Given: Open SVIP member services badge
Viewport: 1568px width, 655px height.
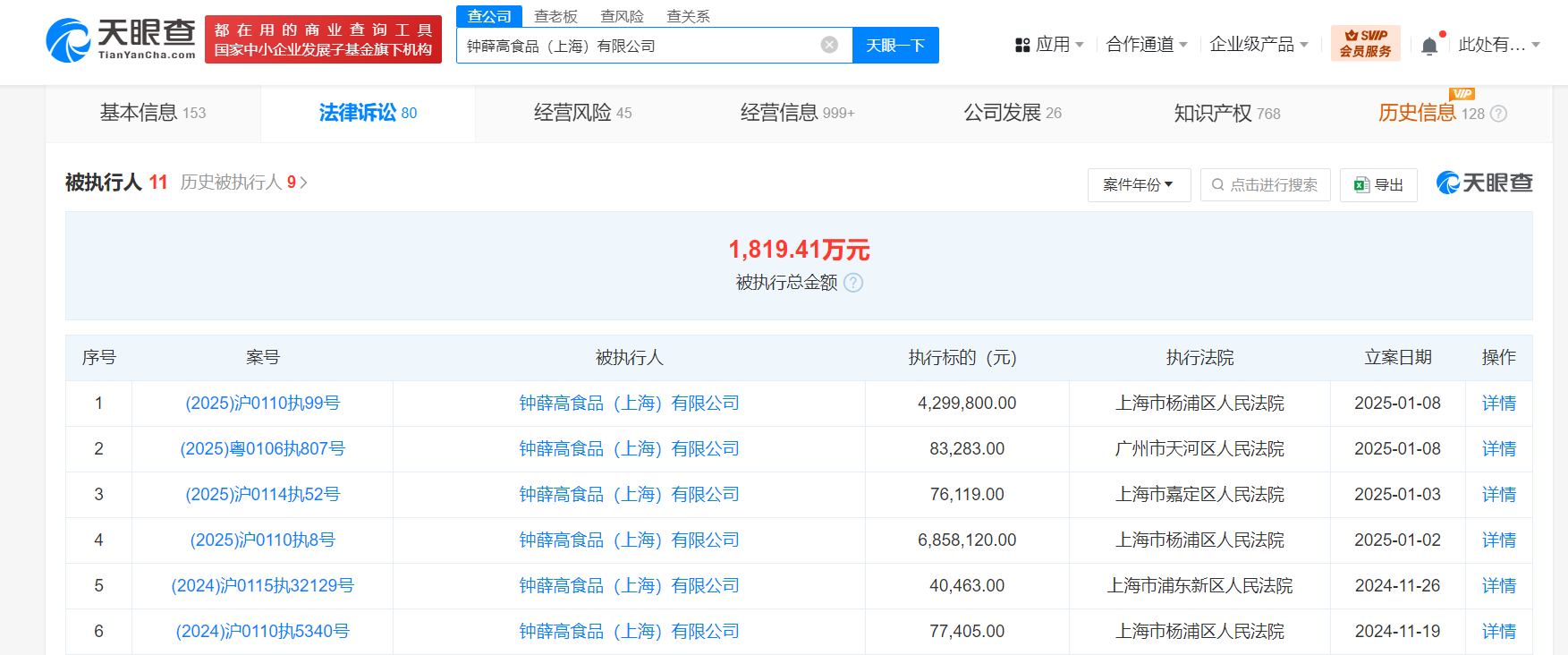Looking at the screenshot, I should (1365, 43).
